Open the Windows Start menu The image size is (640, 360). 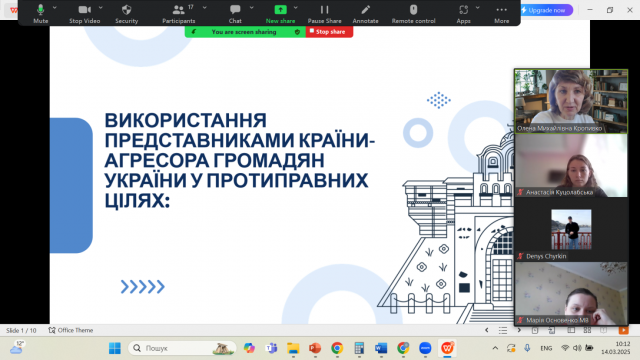(x=115, y=348)
